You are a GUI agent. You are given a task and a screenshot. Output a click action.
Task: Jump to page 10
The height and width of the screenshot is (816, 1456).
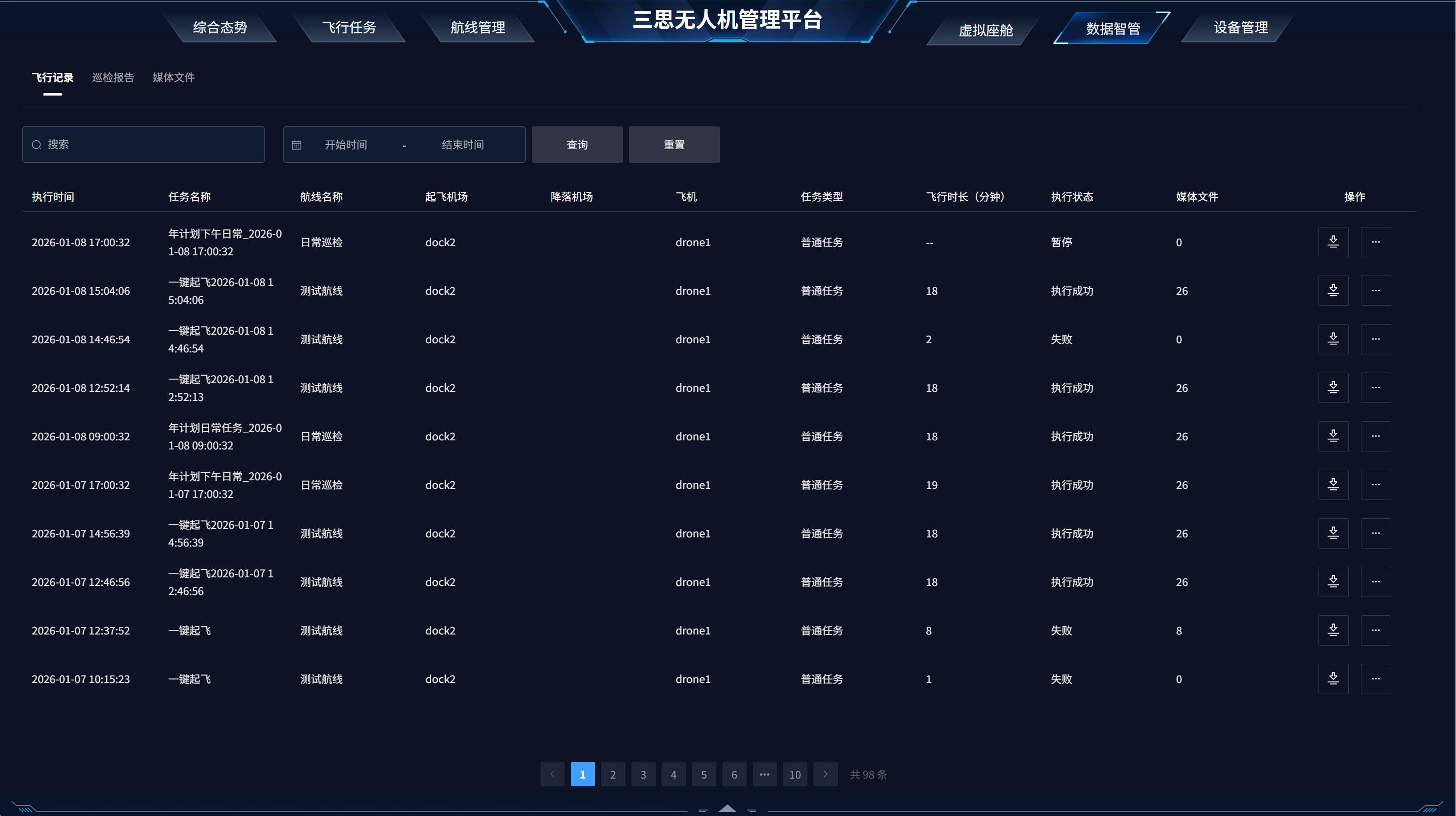pos(795,774)
